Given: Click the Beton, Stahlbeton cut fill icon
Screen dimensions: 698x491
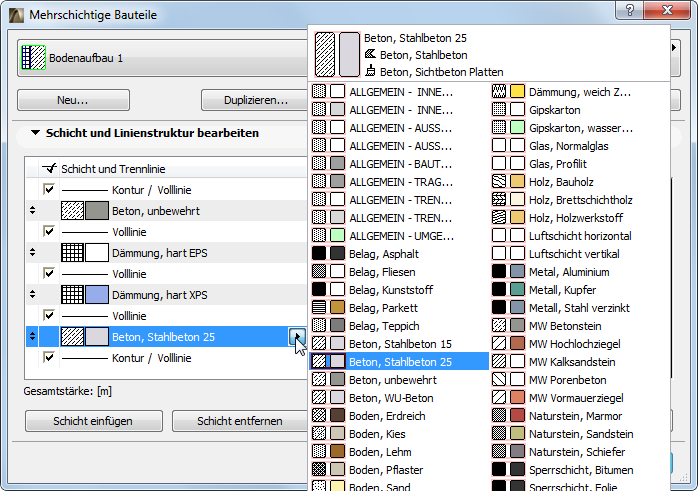Looking at the screenshot, I should click(370, 54).
